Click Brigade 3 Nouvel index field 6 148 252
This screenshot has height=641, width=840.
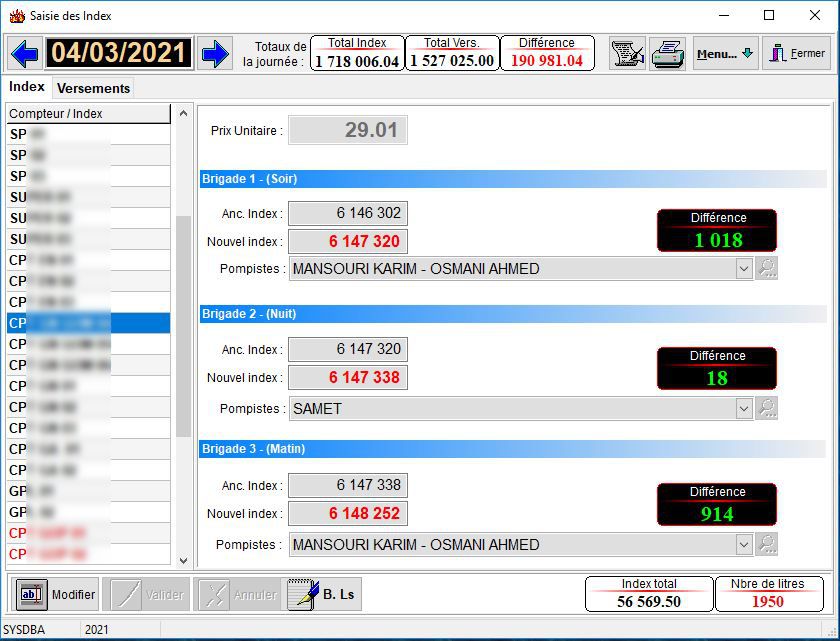click(x=348, y=513)
